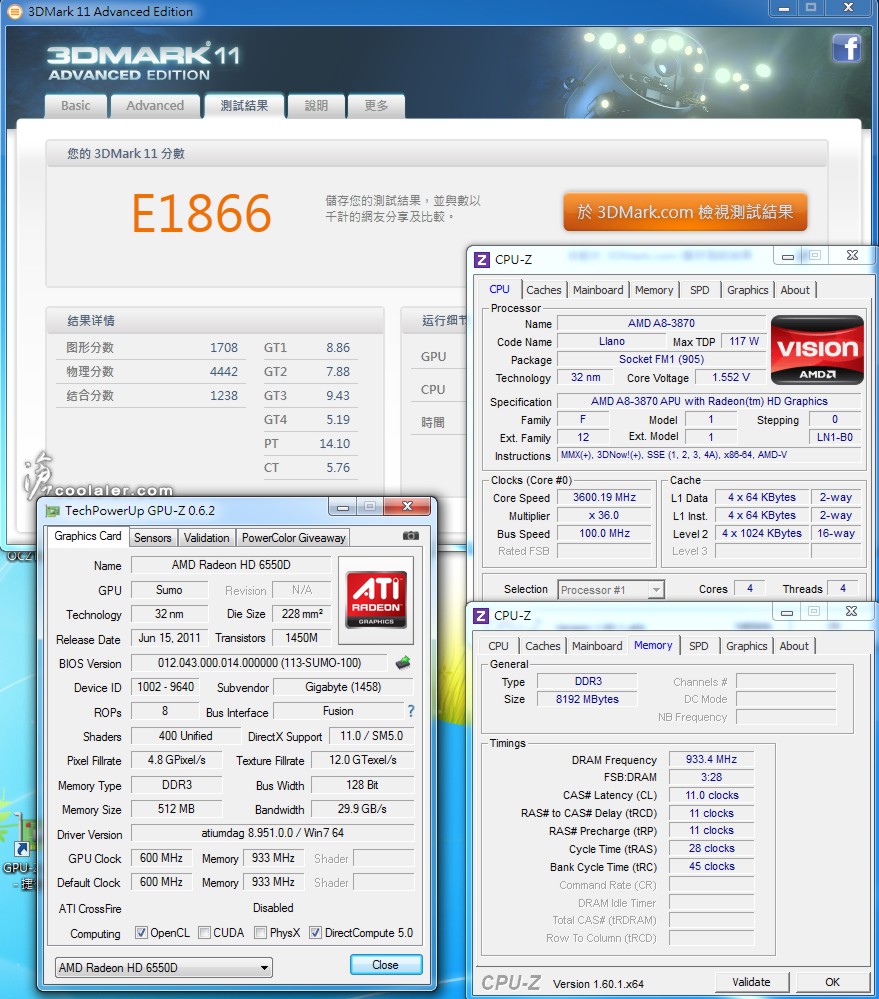Open Caches tab in upper CPU-Z window
Image resolution: width=879 pixels, height=999 pixels.
pos(544,290)
